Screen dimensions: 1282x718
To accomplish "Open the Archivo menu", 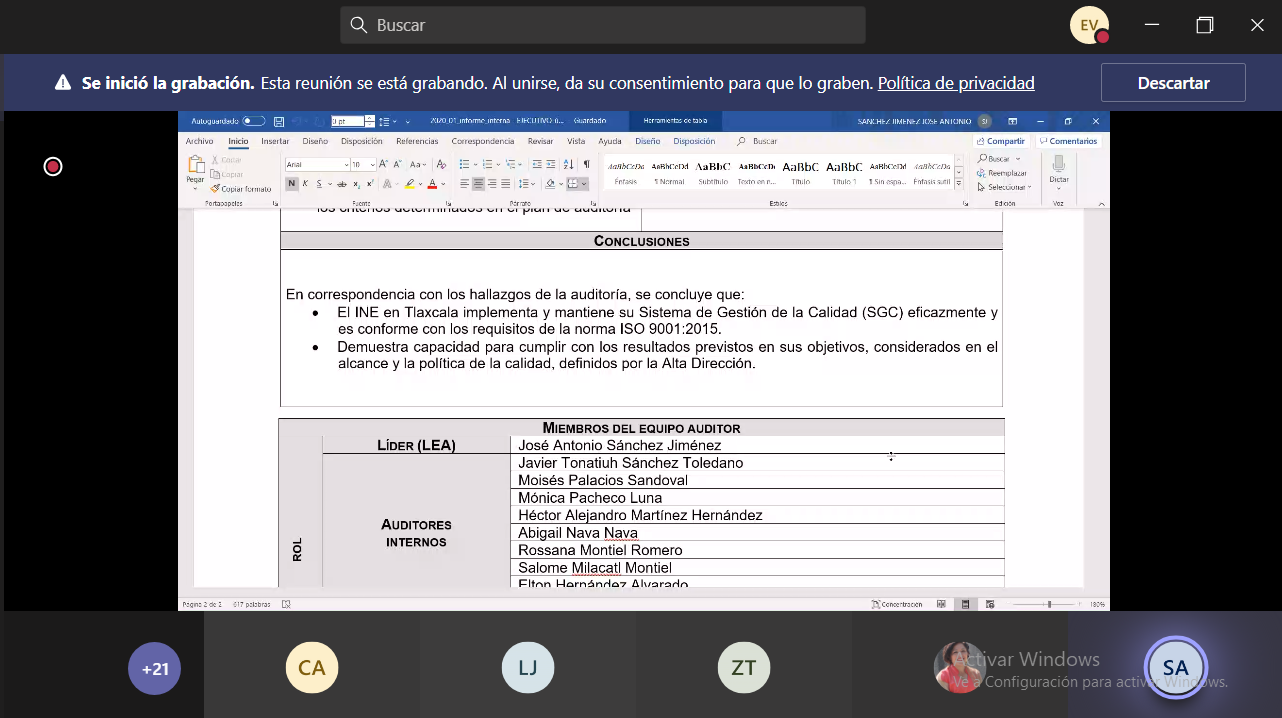I will pyautogui.click(x=199, y=141).
